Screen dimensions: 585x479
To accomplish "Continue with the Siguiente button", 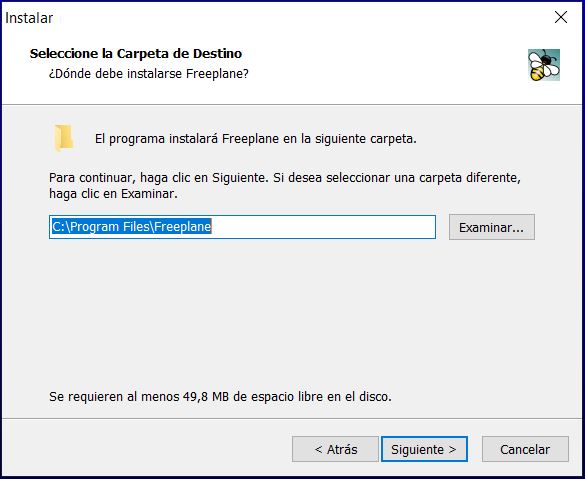I will coord(424,449).
